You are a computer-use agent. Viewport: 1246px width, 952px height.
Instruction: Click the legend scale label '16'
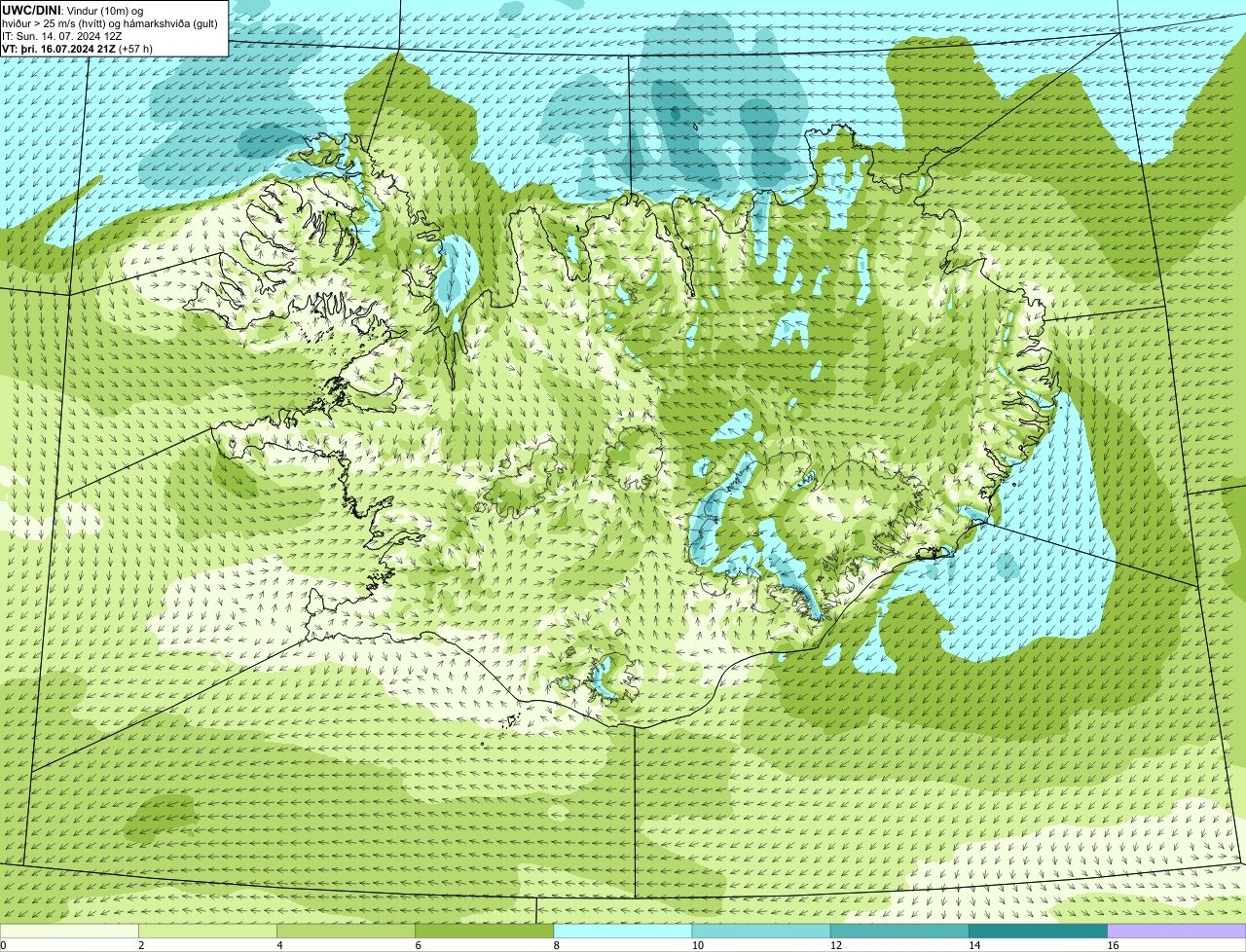[x=1113, y=945]
